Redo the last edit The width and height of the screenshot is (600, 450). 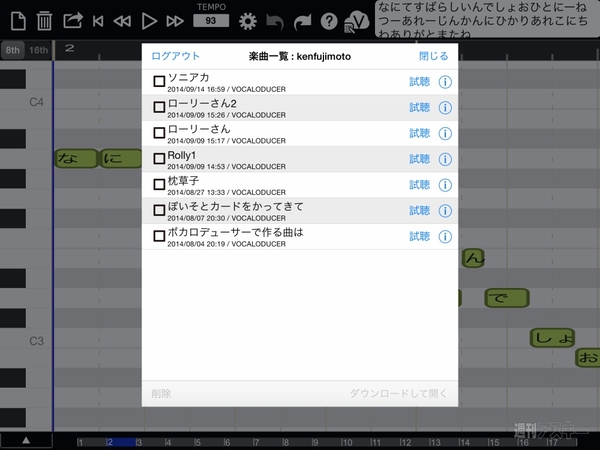pyautogui.click(x=302, y=22)
